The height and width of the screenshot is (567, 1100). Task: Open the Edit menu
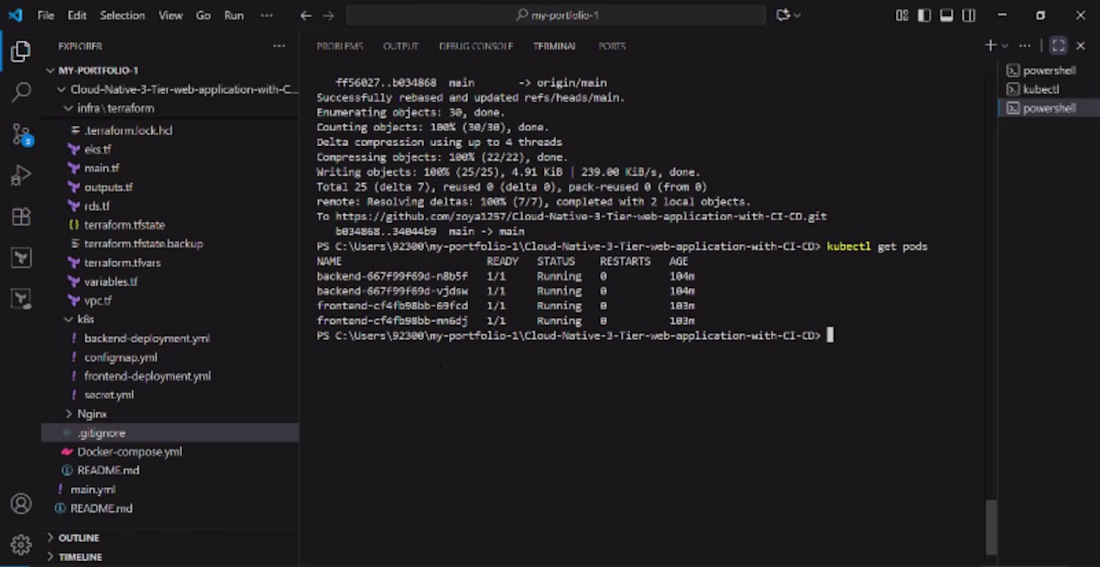point(77,15)
